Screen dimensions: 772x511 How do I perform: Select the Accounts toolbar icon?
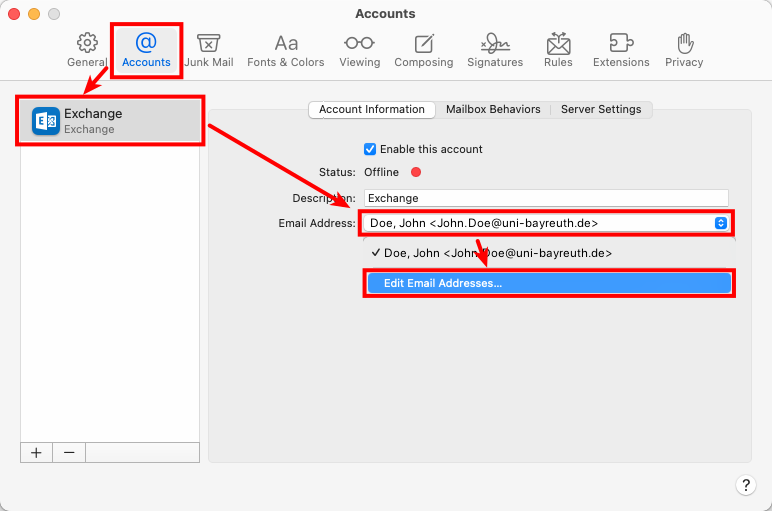[x=146, y=50]
